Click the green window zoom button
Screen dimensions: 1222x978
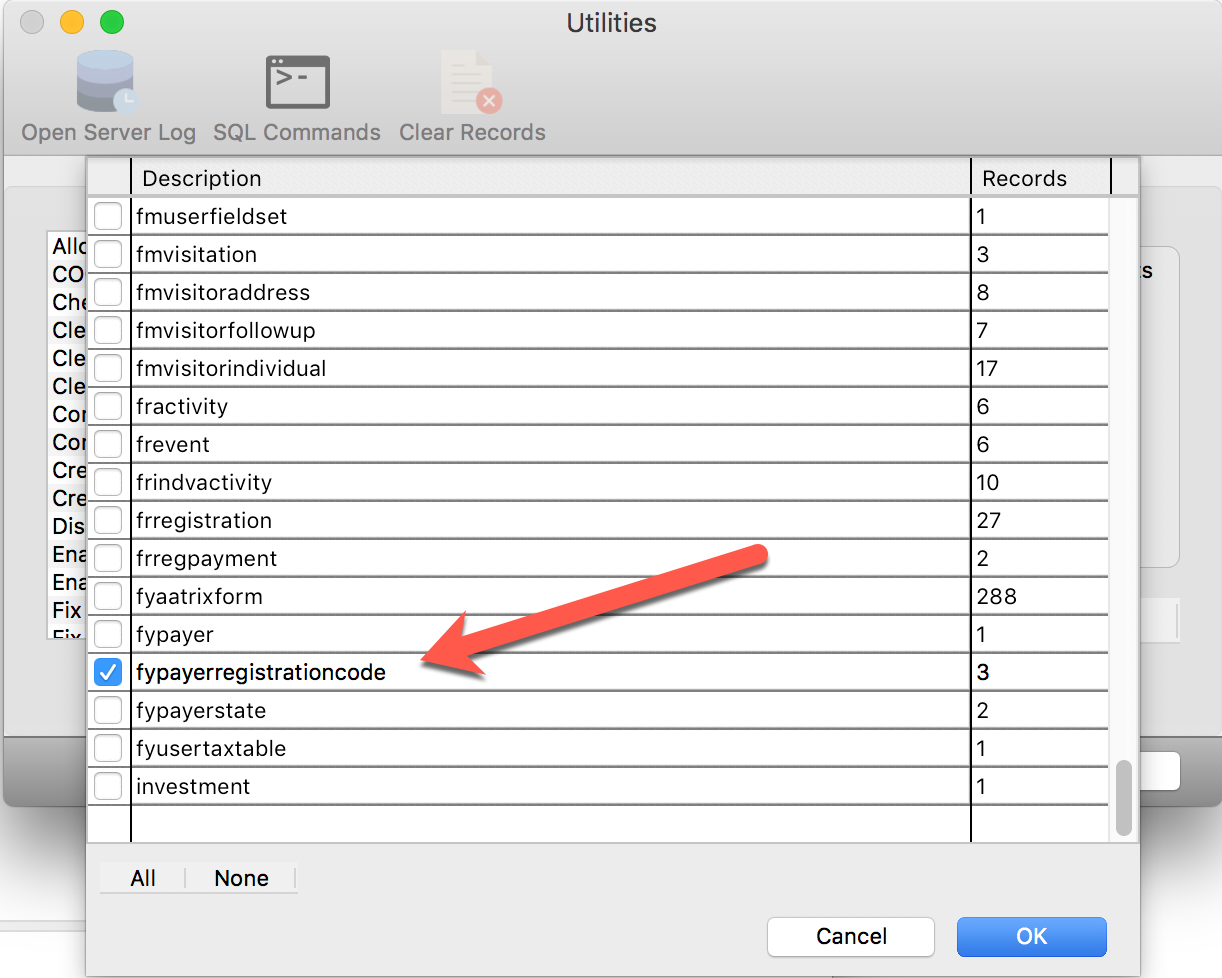tap(112, 22)
